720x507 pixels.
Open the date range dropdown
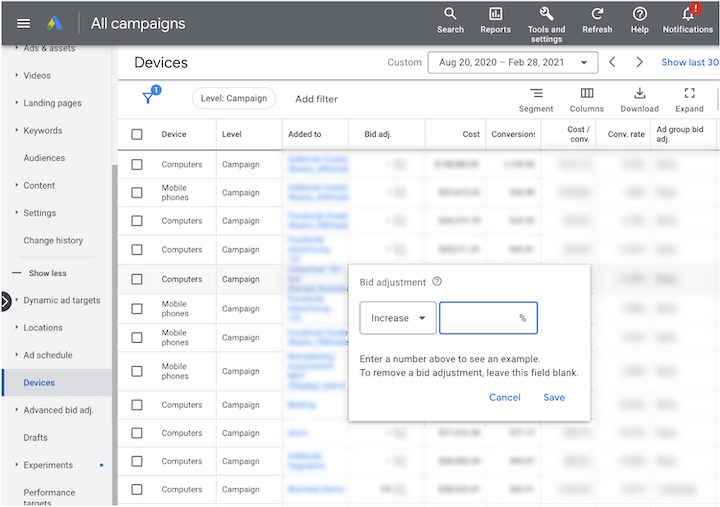click(x=512, y=62)
